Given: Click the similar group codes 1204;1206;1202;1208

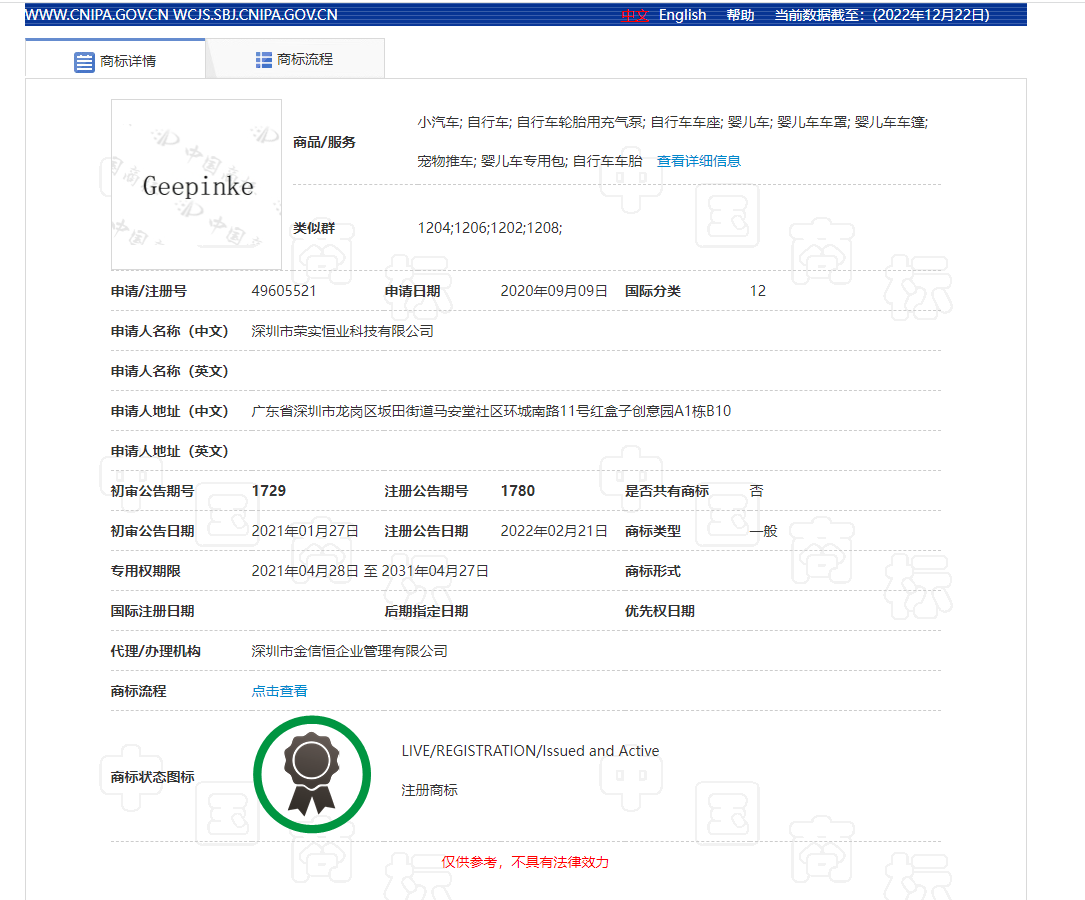Looking at the screenshot, I should pyautogui.click(x=489, y=228).
